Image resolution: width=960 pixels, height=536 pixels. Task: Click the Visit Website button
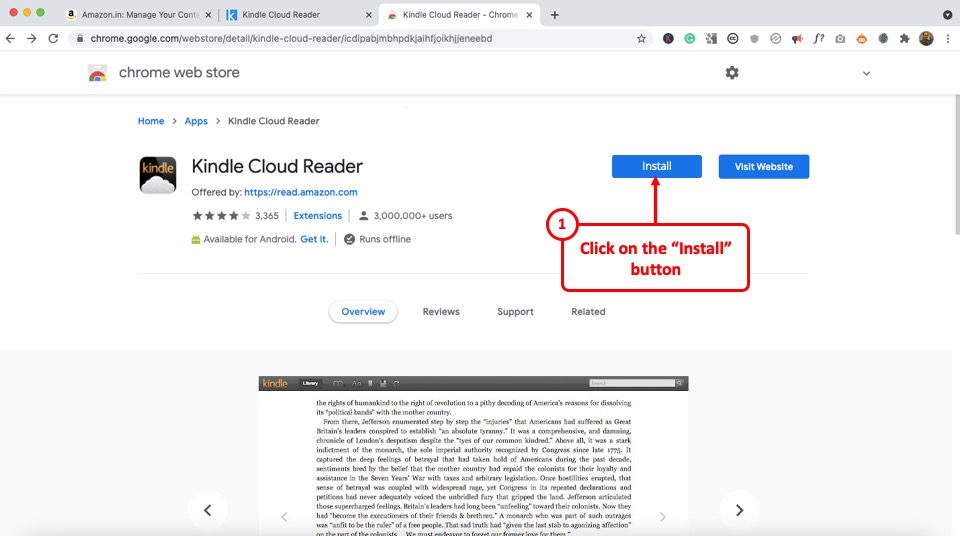(763, 167)
